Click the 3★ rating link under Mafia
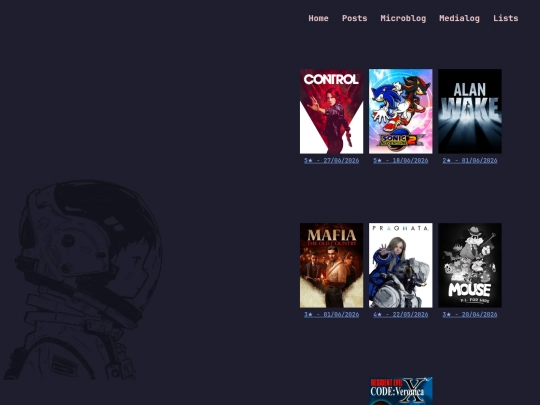Image resolution: width=540 pixels, height=405 pixels. 331,315
